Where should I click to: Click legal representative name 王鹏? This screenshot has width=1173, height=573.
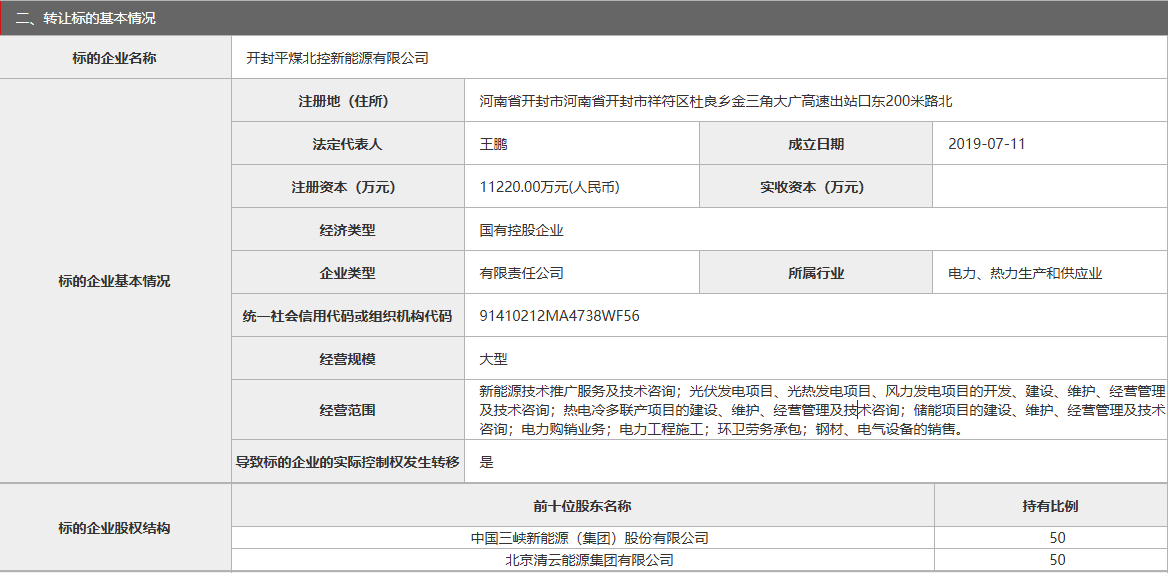494,144
